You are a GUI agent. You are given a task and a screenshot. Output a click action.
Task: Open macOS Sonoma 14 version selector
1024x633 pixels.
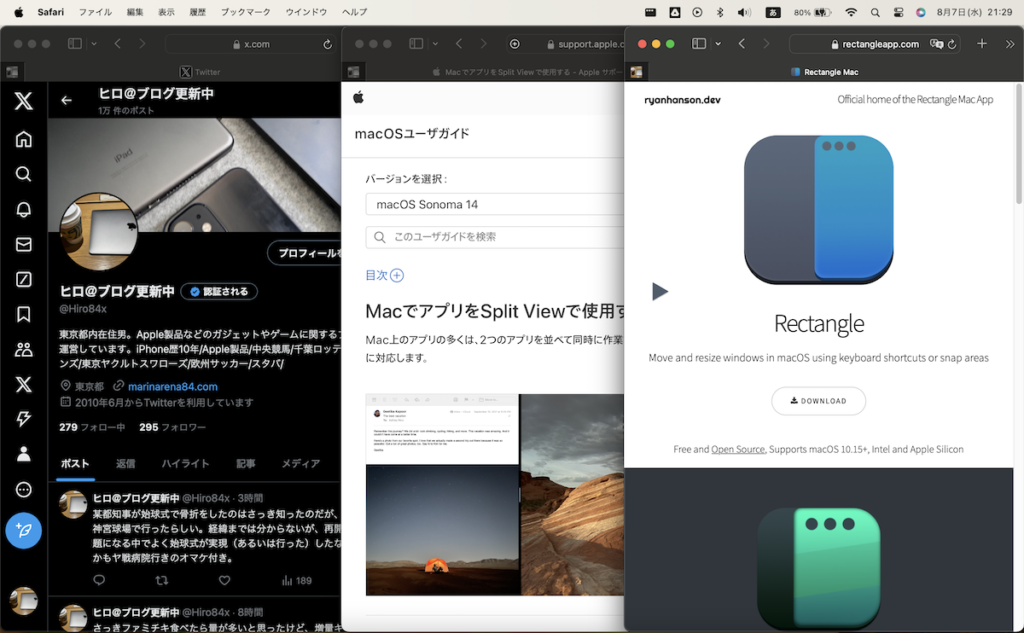494,204
